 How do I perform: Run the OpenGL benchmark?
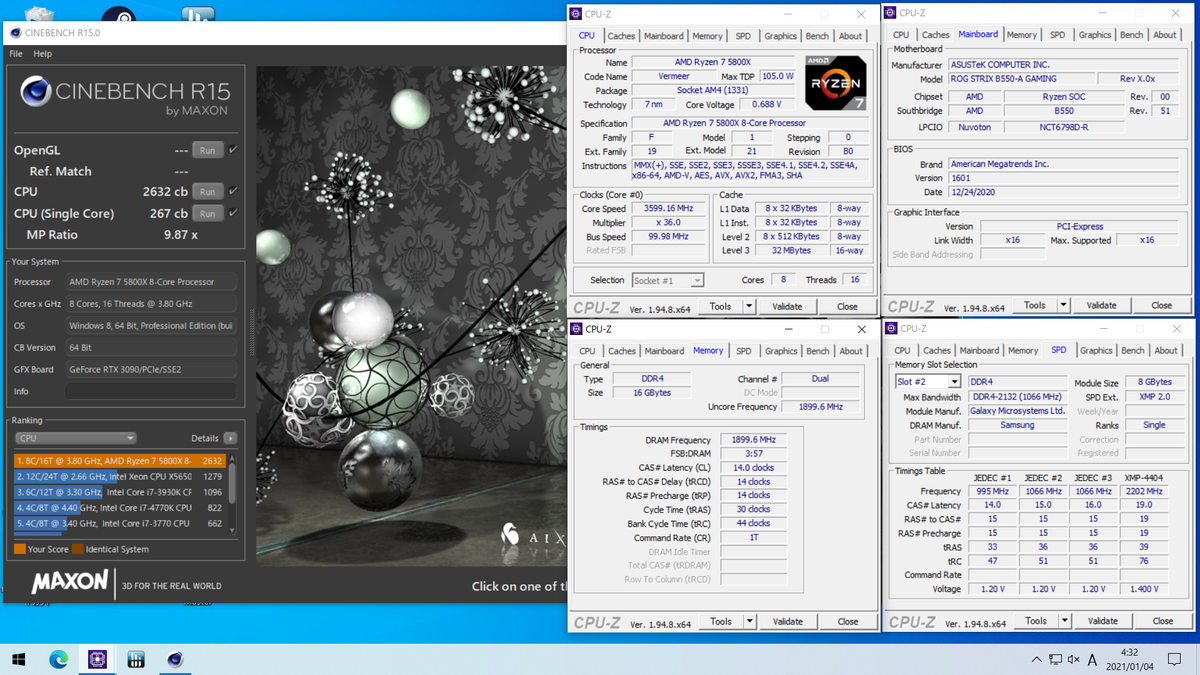click(x=207, y=150)
